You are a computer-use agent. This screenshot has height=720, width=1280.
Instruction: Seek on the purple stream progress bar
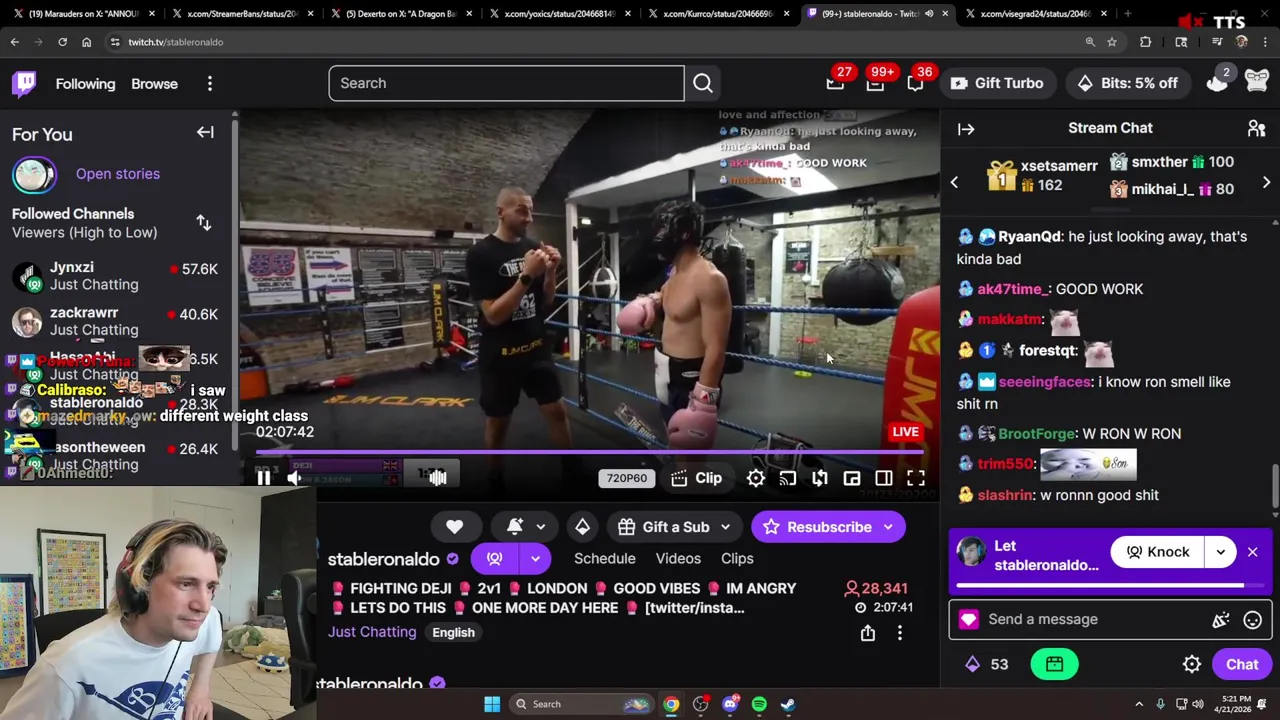[x=590, y=452]
